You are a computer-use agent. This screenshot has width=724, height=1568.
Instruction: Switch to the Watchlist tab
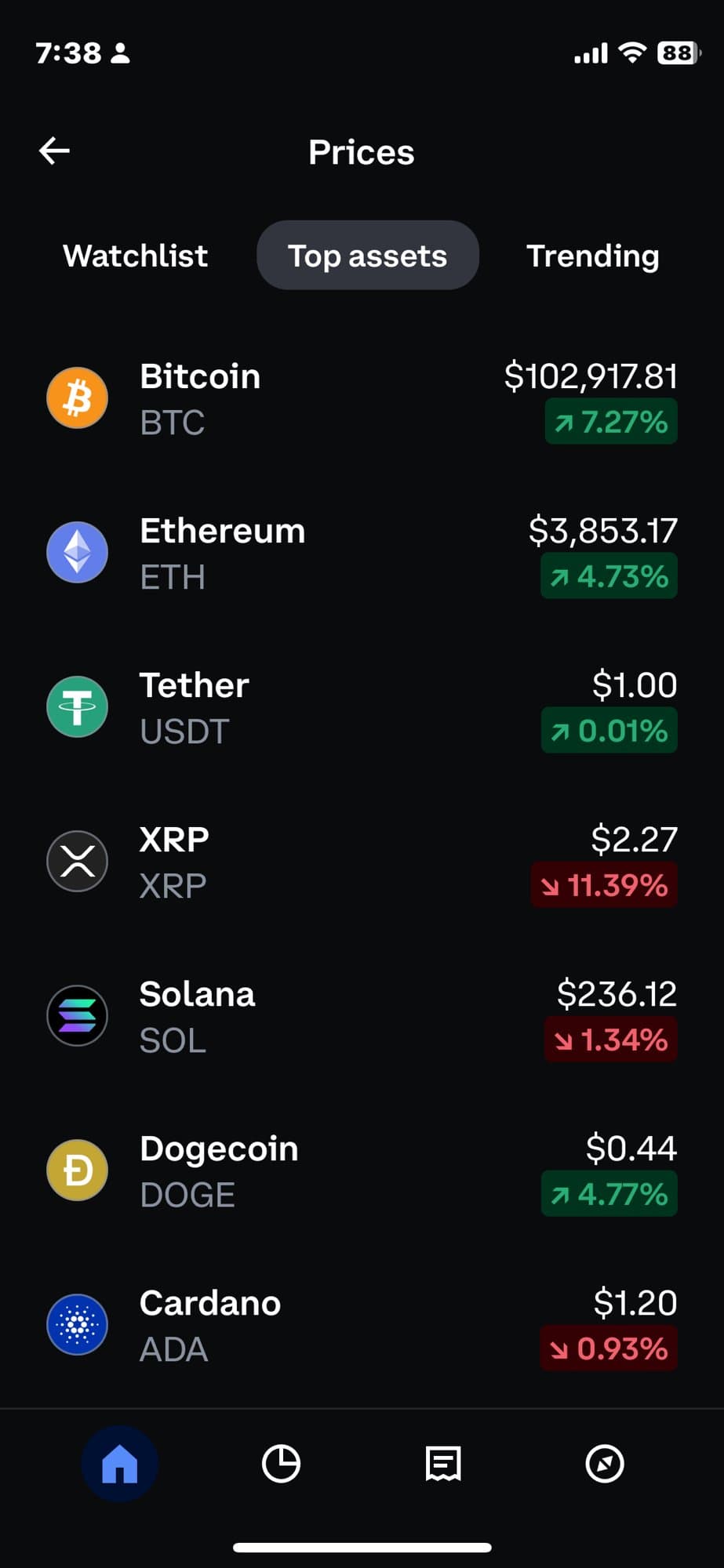[x=136, y=256]
